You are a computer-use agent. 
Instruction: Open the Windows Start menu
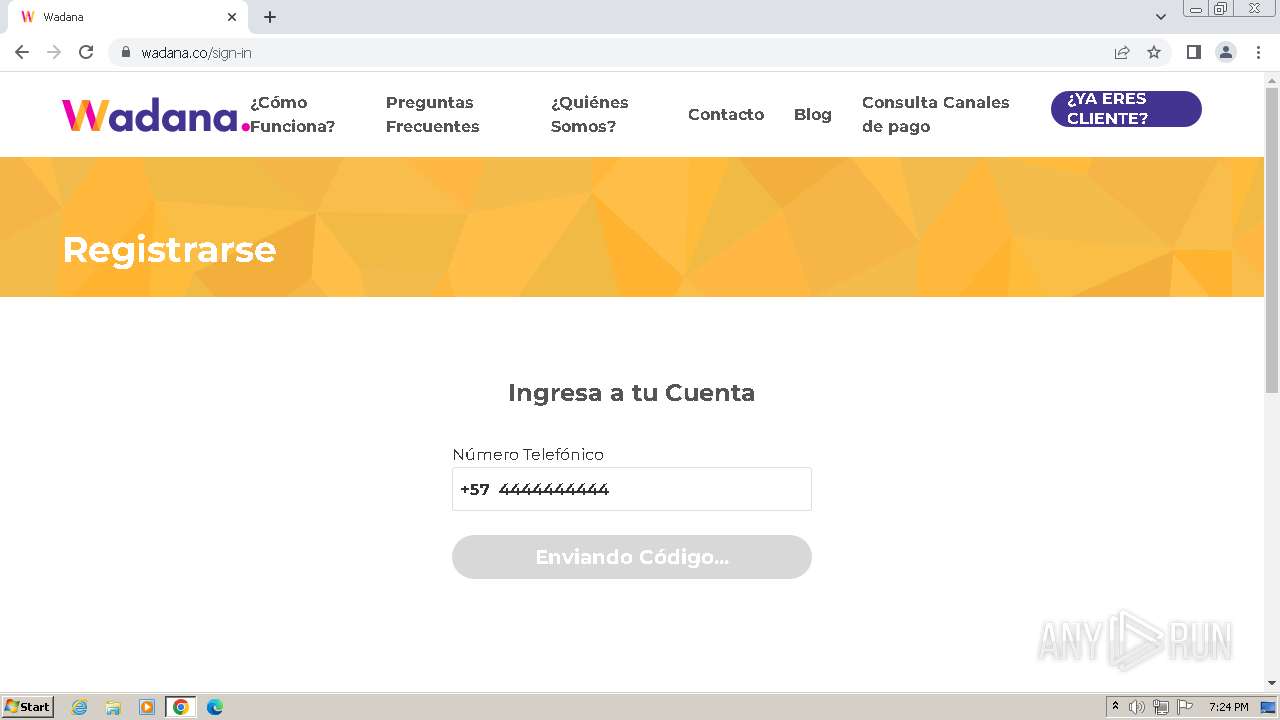click(x=28, y=706)
